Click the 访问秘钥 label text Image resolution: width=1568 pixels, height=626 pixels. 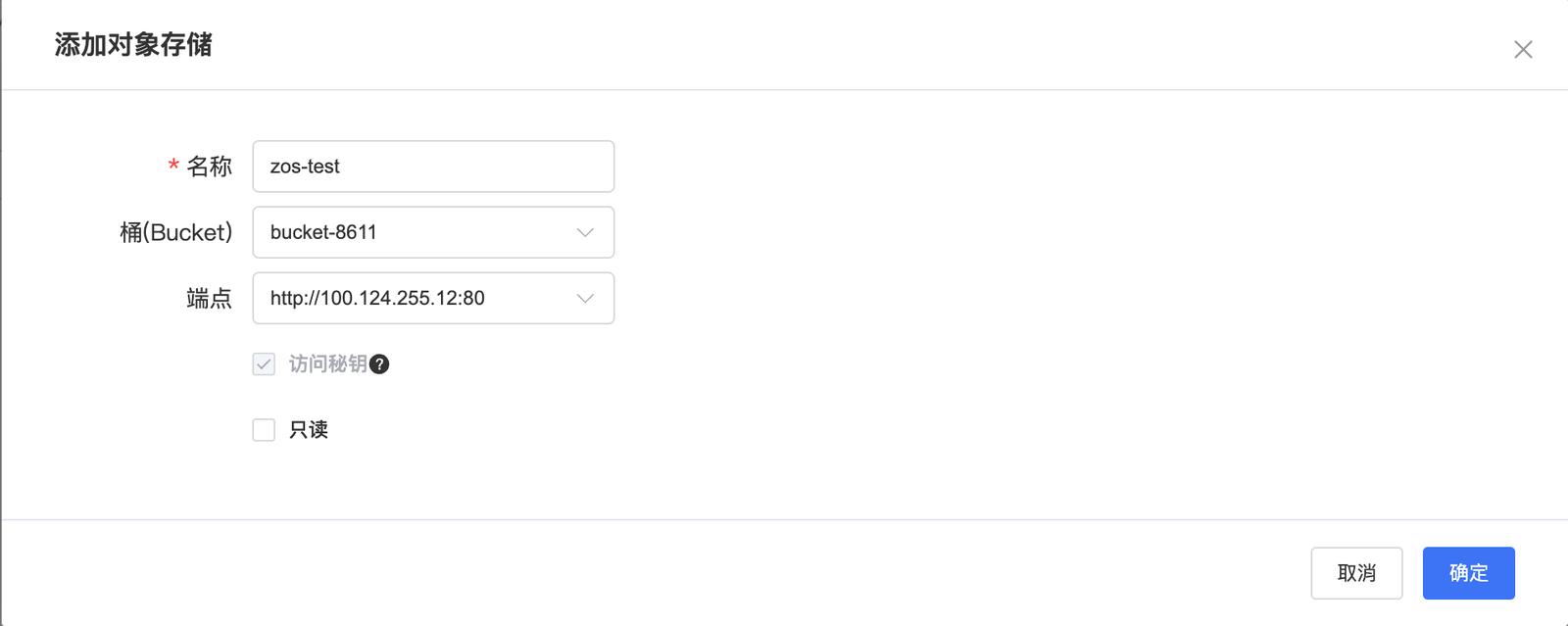pyautogui.click(x=327, y=364)
